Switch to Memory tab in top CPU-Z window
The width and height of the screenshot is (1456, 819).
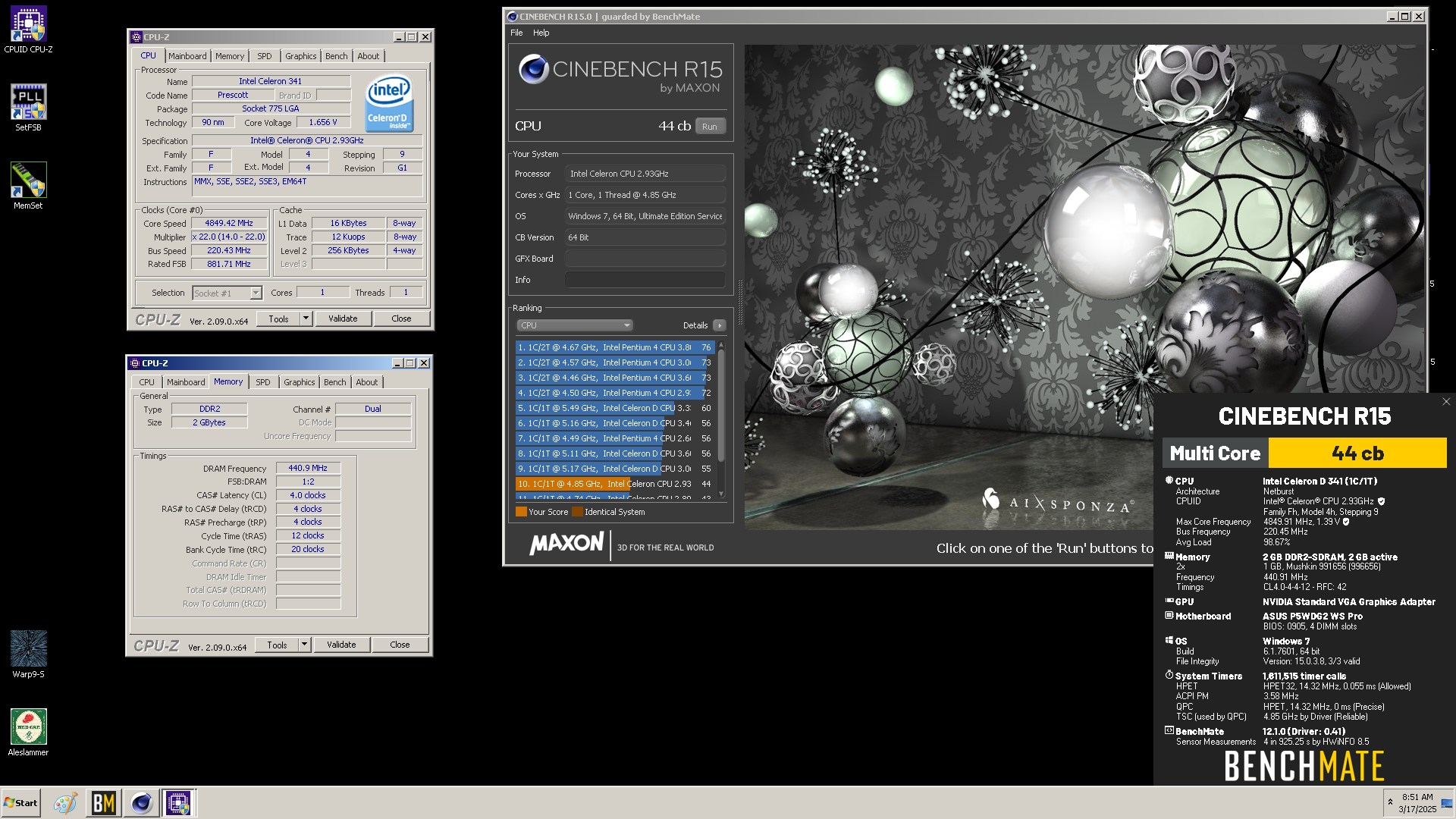pyautogui.click(x=230, y=56)
